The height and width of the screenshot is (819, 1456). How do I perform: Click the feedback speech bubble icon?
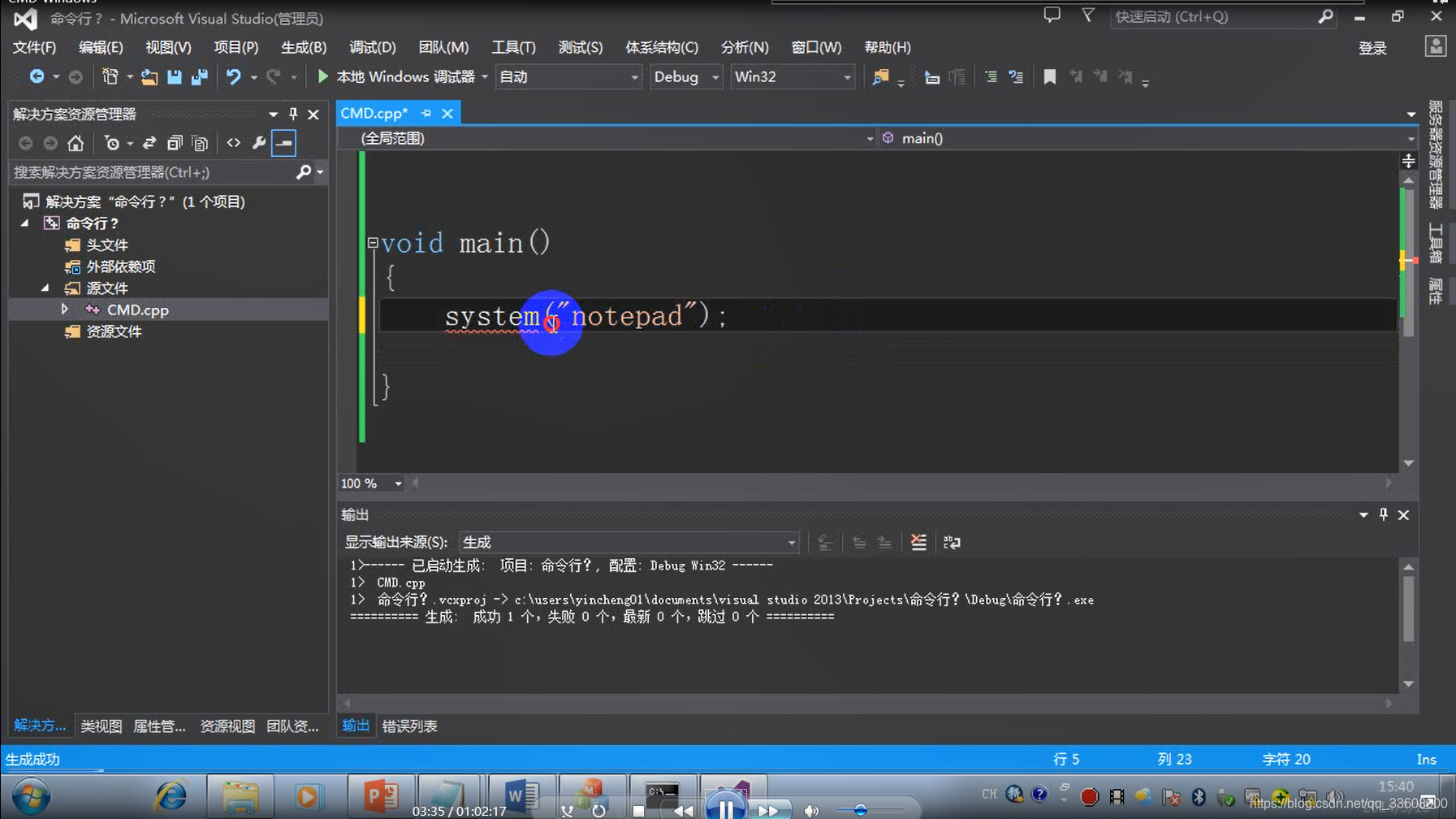click(1052, 15)
